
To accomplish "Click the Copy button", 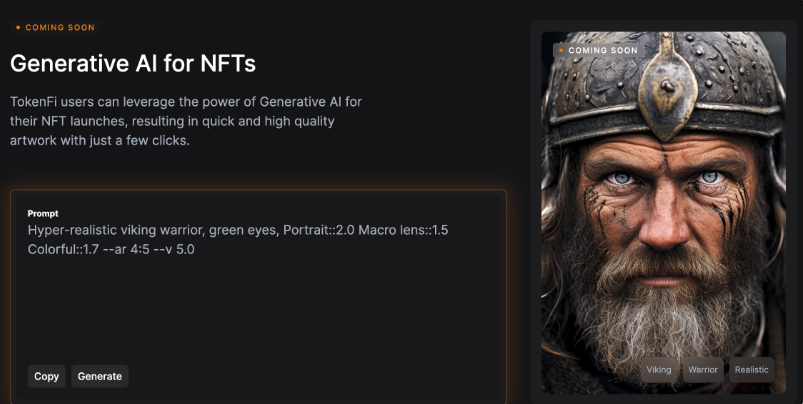I will coord(46,376).
